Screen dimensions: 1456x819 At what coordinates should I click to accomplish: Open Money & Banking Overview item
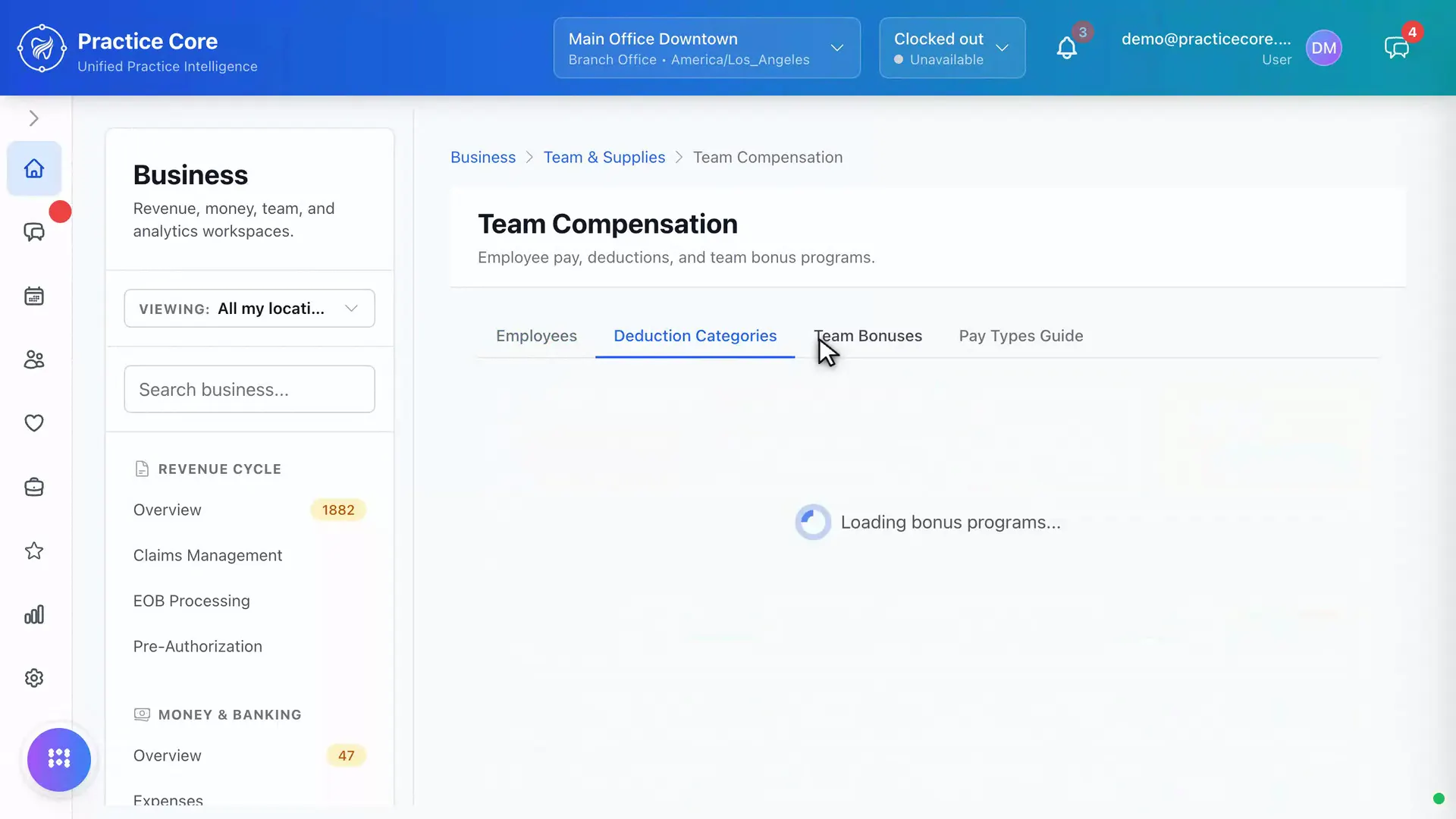coord(249,755)
